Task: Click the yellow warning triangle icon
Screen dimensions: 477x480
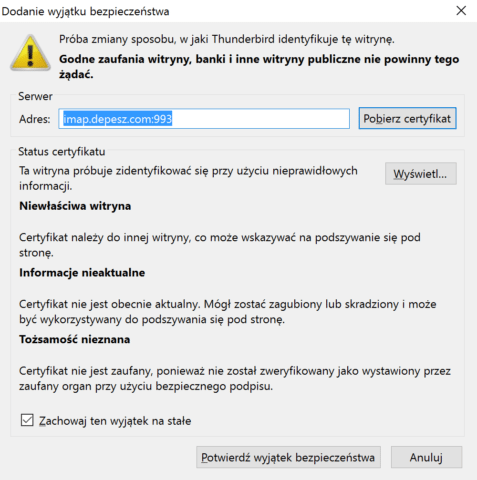Action: [30, 53]
